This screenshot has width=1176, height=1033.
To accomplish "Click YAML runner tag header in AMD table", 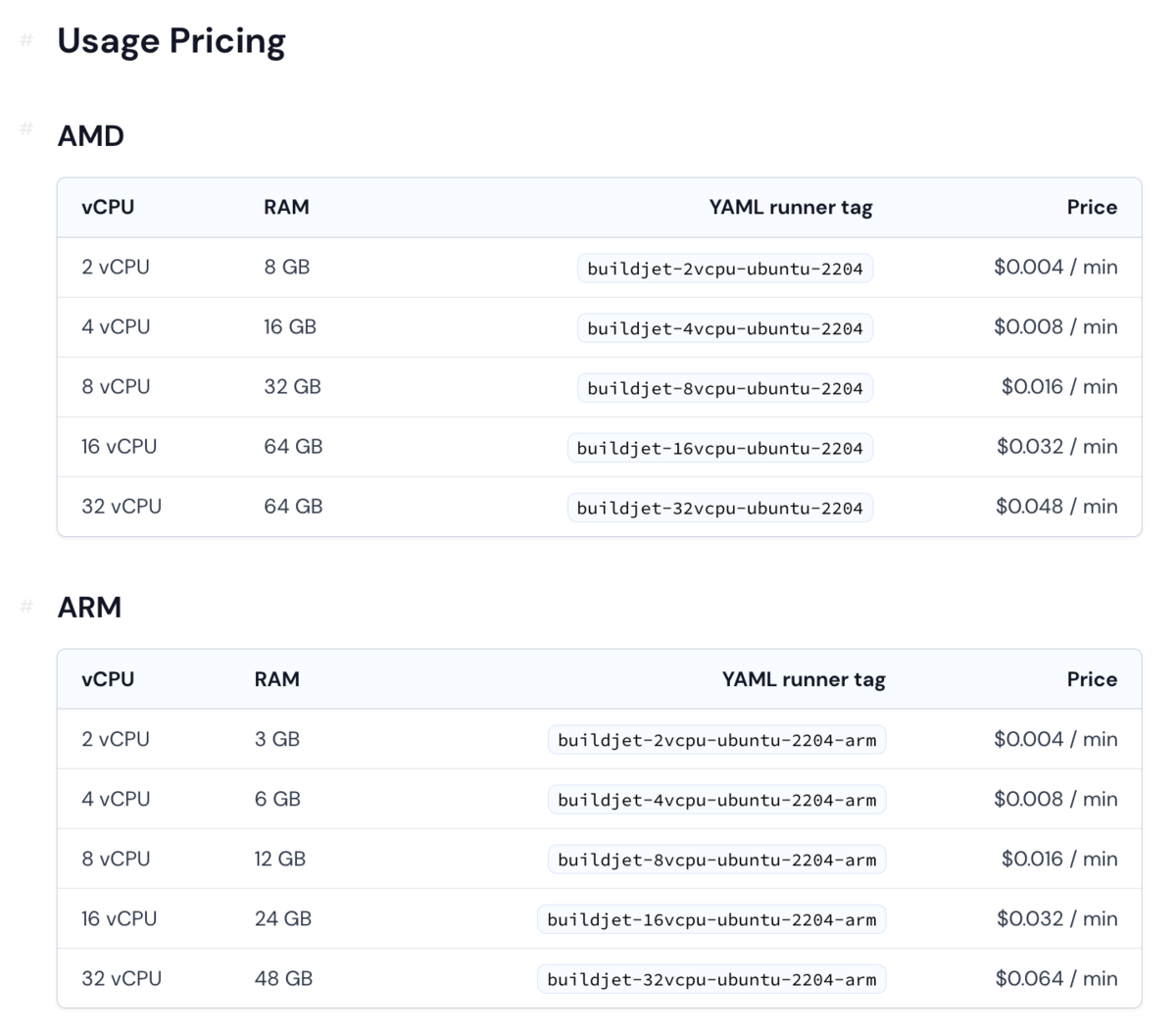I will point(791,207).
